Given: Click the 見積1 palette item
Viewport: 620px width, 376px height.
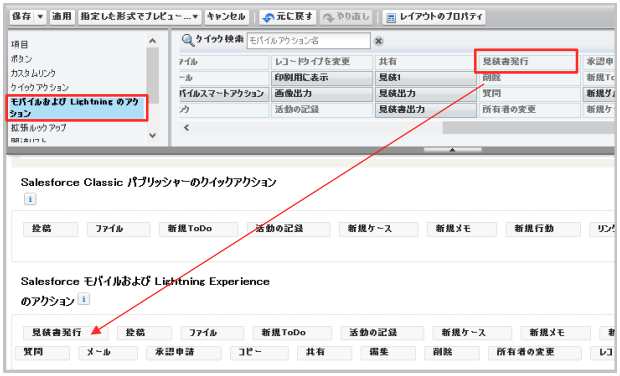Looking at the screenshot, I should point(425,77).
